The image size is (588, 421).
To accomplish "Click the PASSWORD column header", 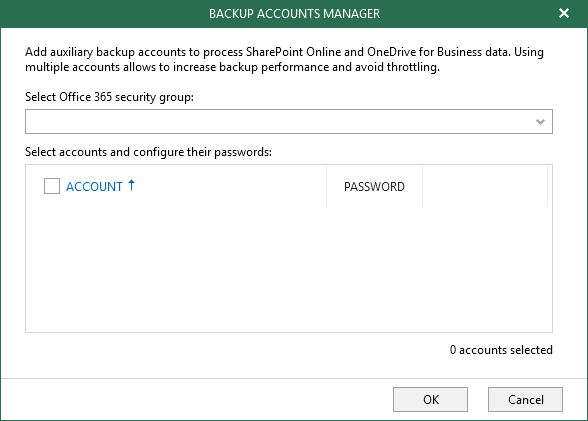I will [x=374, y=187].
